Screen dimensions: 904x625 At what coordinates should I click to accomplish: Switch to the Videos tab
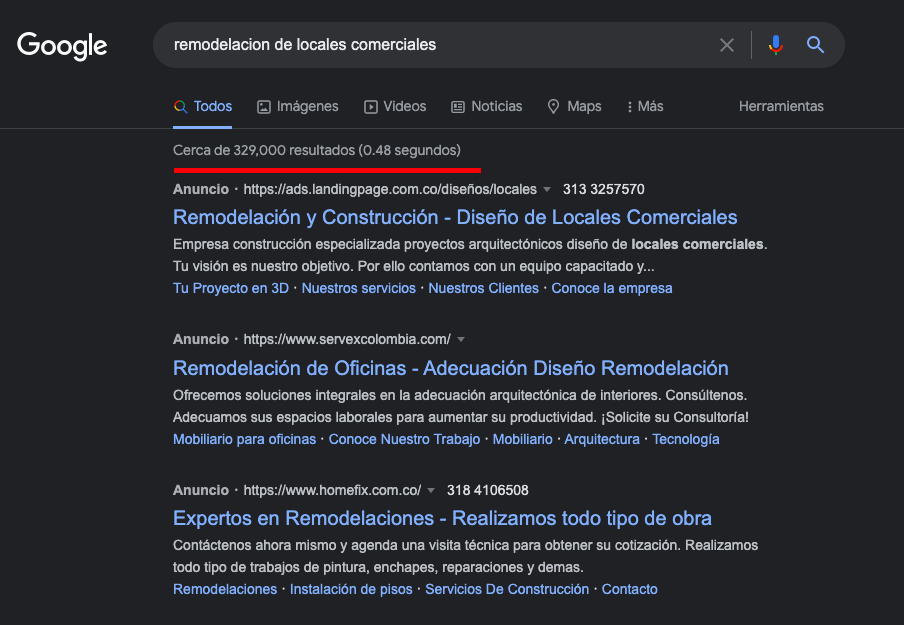(395, 107)
